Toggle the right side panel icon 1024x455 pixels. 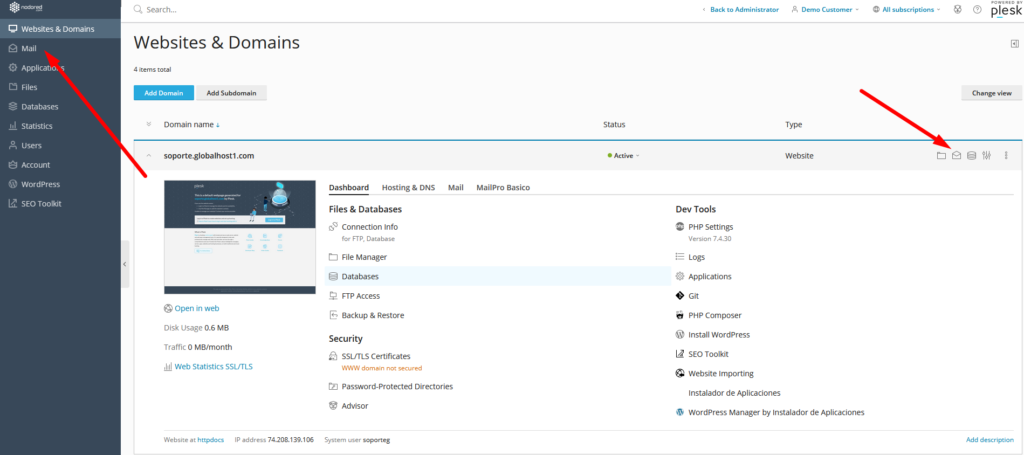pos(1015,44)
